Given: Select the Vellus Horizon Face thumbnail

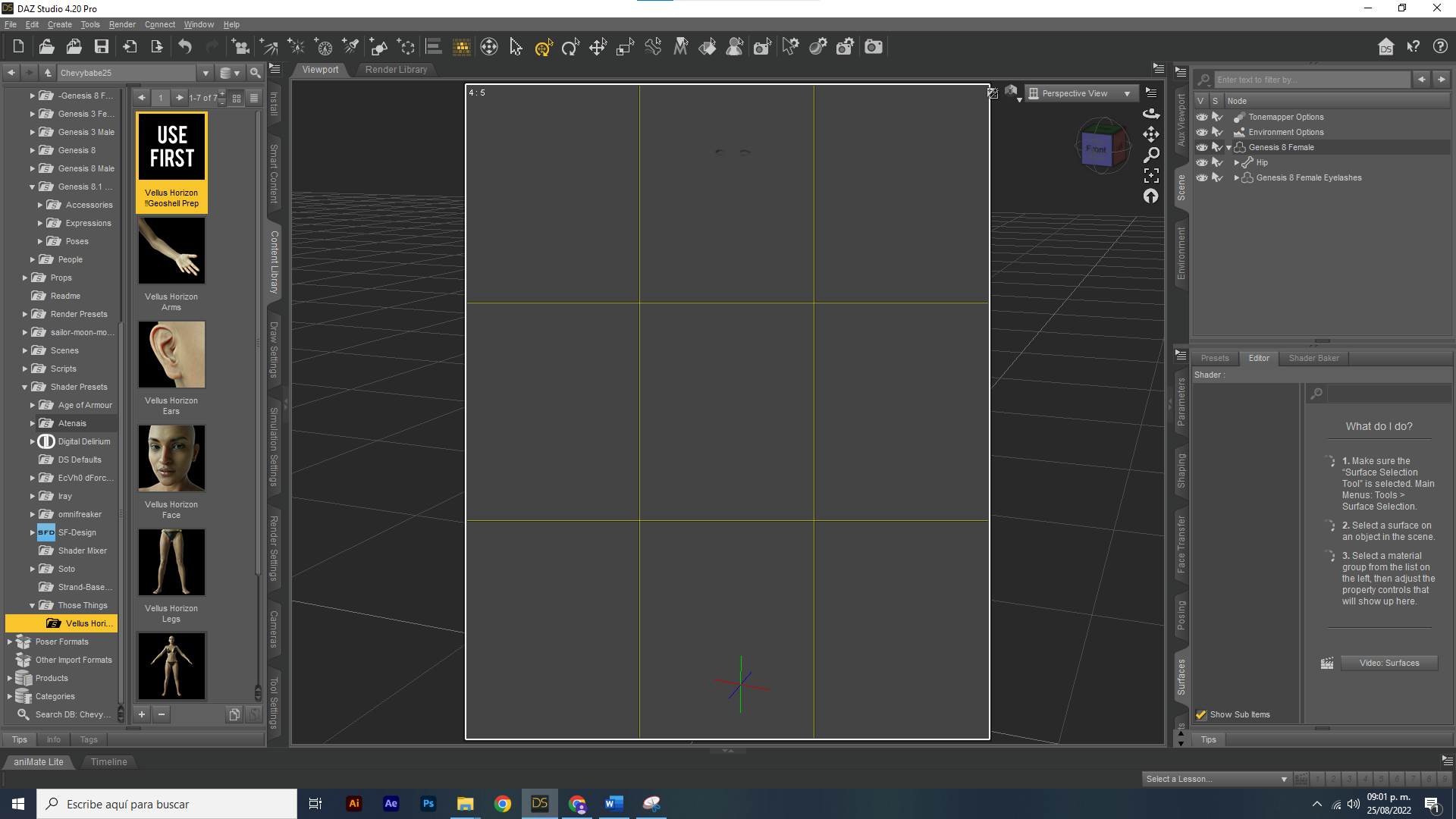Looking at the screenshot, I should (171, 459).
